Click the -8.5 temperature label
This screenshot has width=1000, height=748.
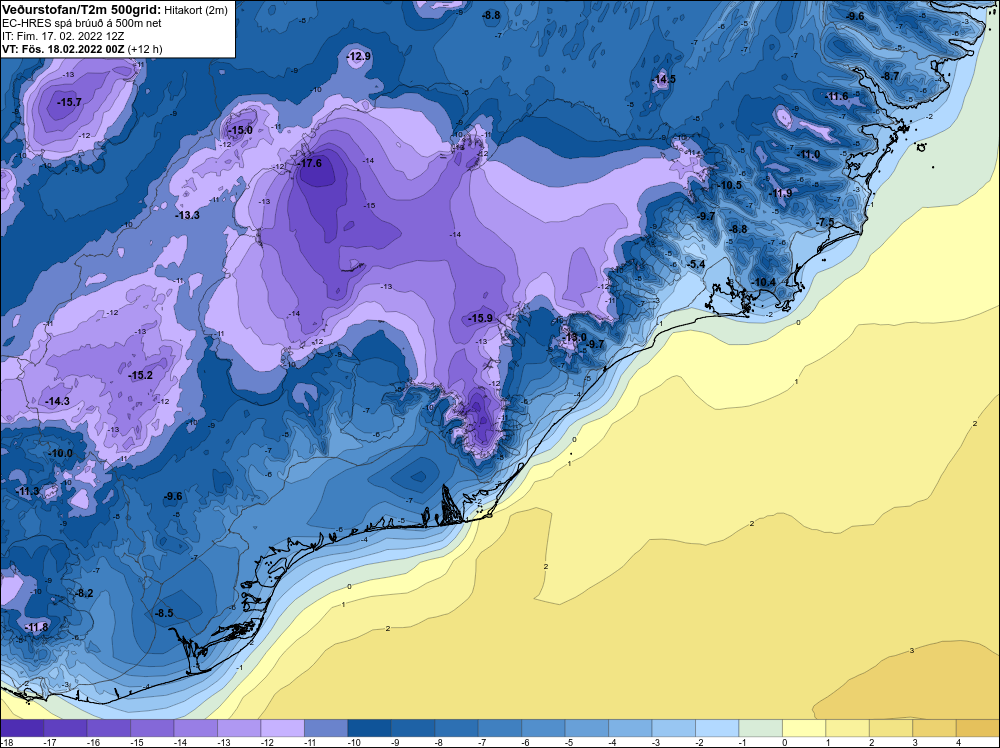pyautogui.click(x=164, y=613)
